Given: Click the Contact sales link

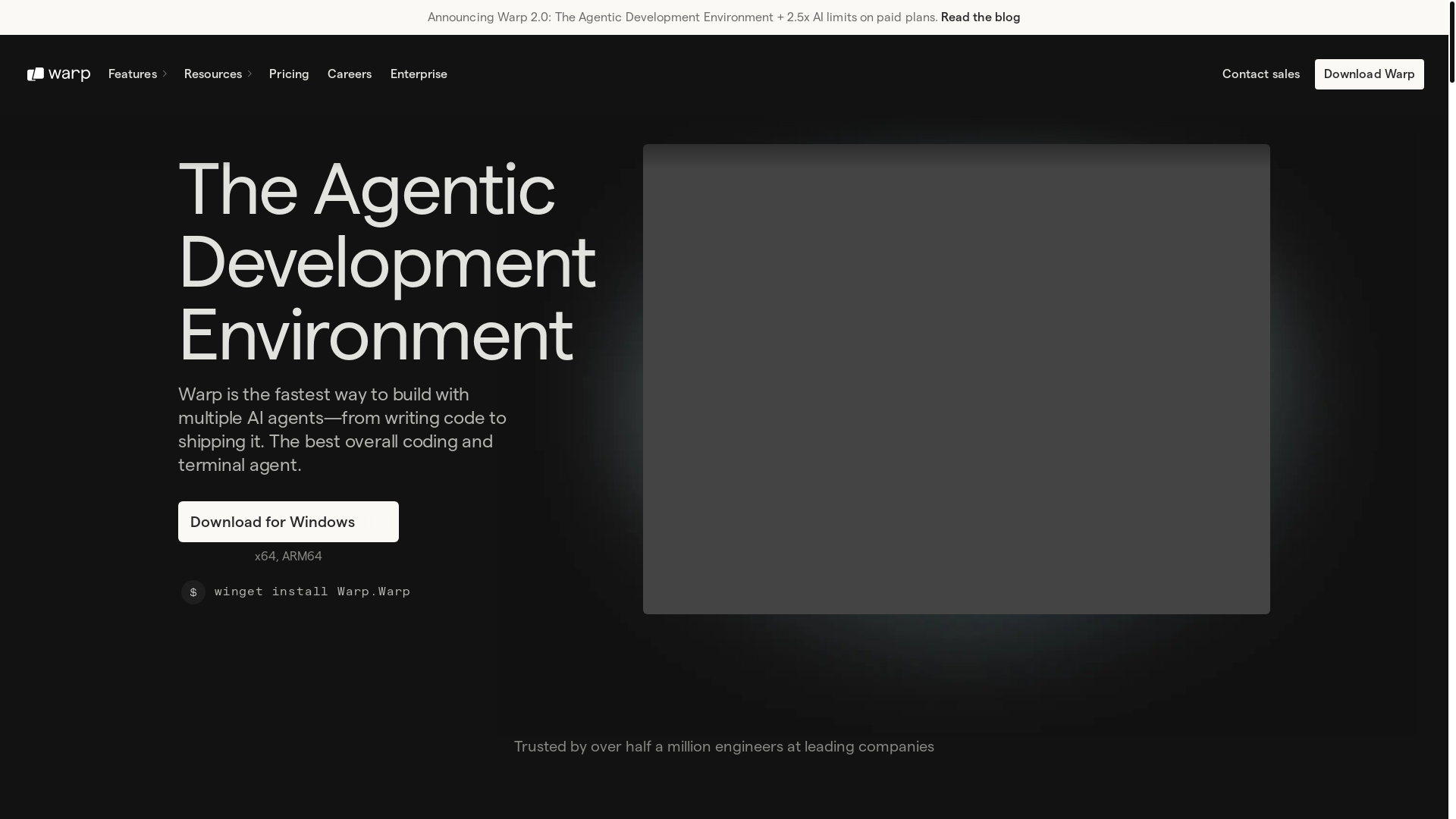Looking at the screenshot, I should point(1261,74).
